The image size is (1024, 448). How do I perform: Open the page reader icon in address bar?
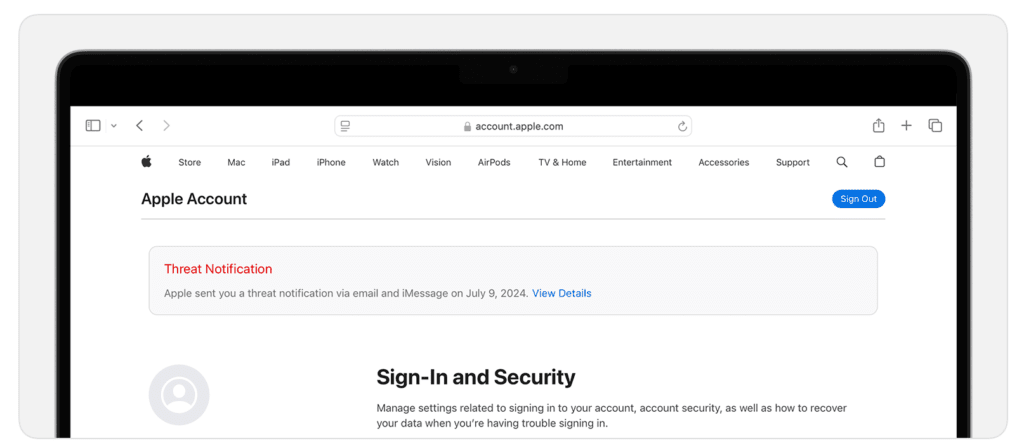[x=345, y=126]
